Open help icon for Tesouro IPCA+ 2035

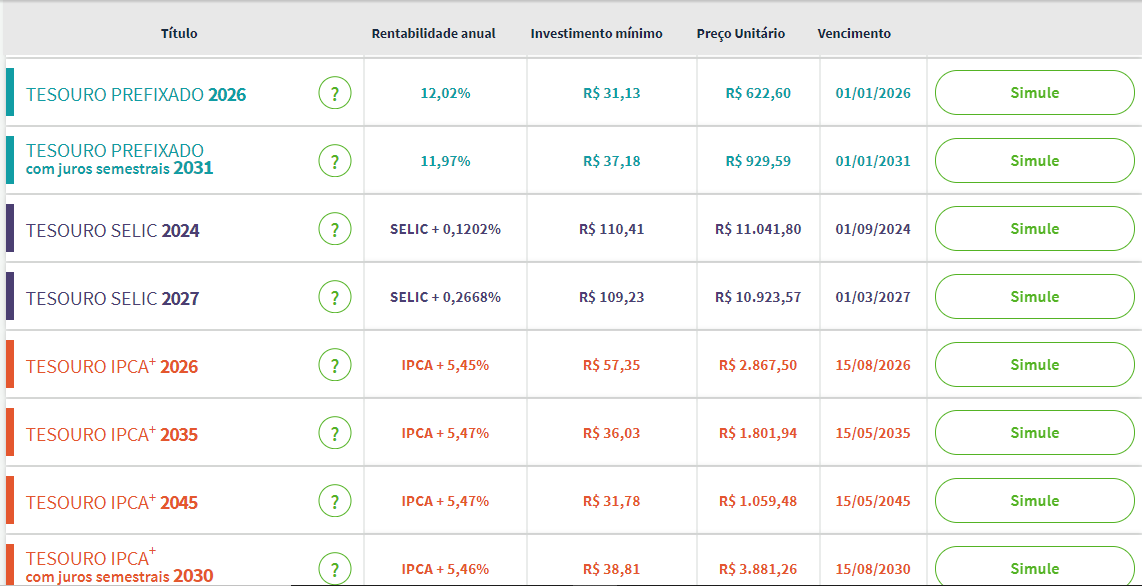coord(335,434)
